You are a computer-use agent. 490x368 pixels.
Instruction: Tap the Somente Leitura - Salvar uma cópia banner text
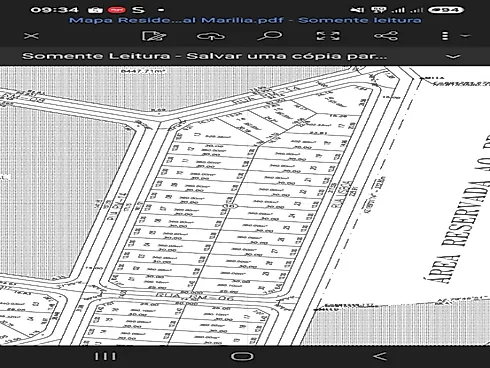coord(204,56)
